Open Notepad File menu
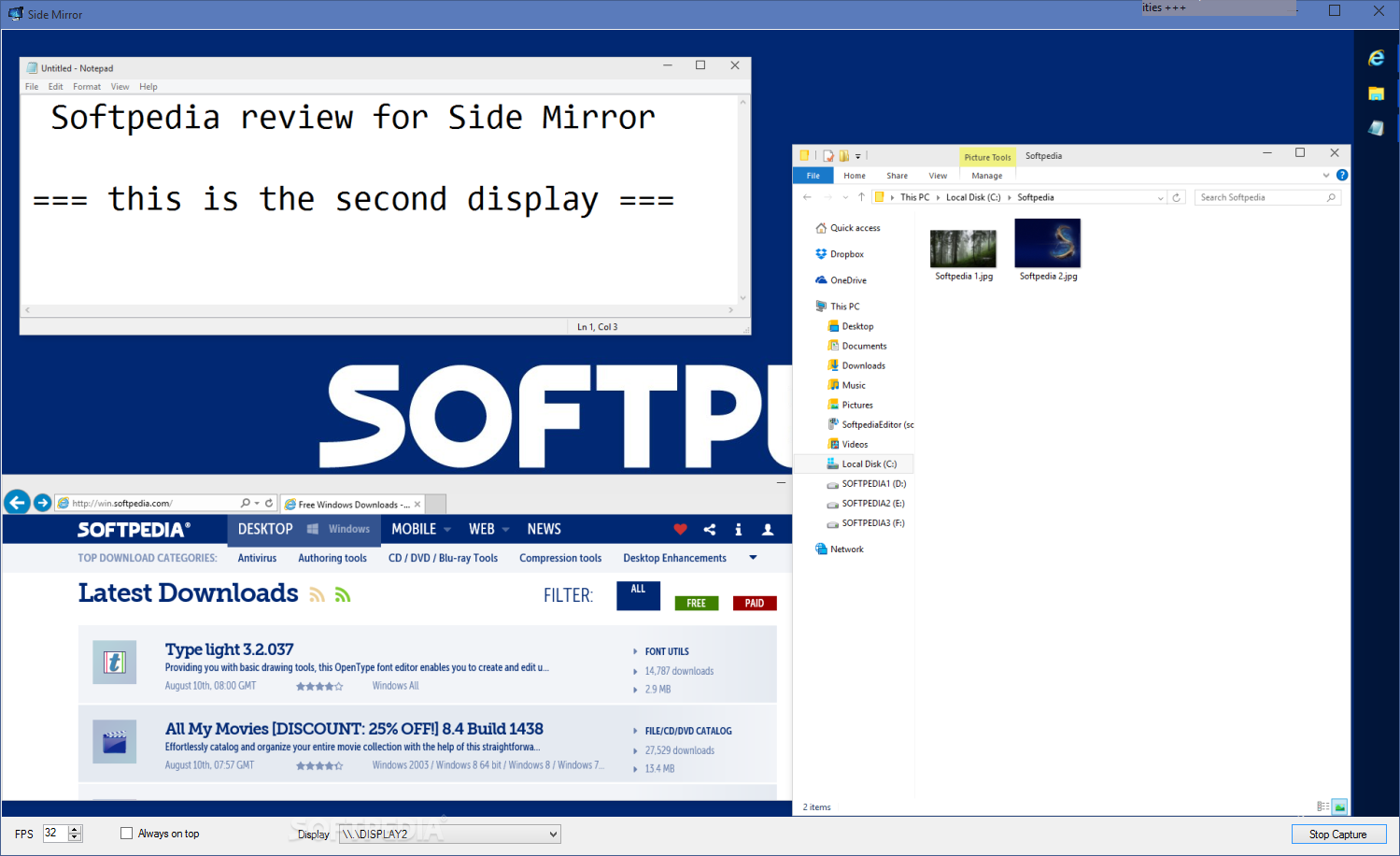The image size is (1400, 856). [32, 86]
